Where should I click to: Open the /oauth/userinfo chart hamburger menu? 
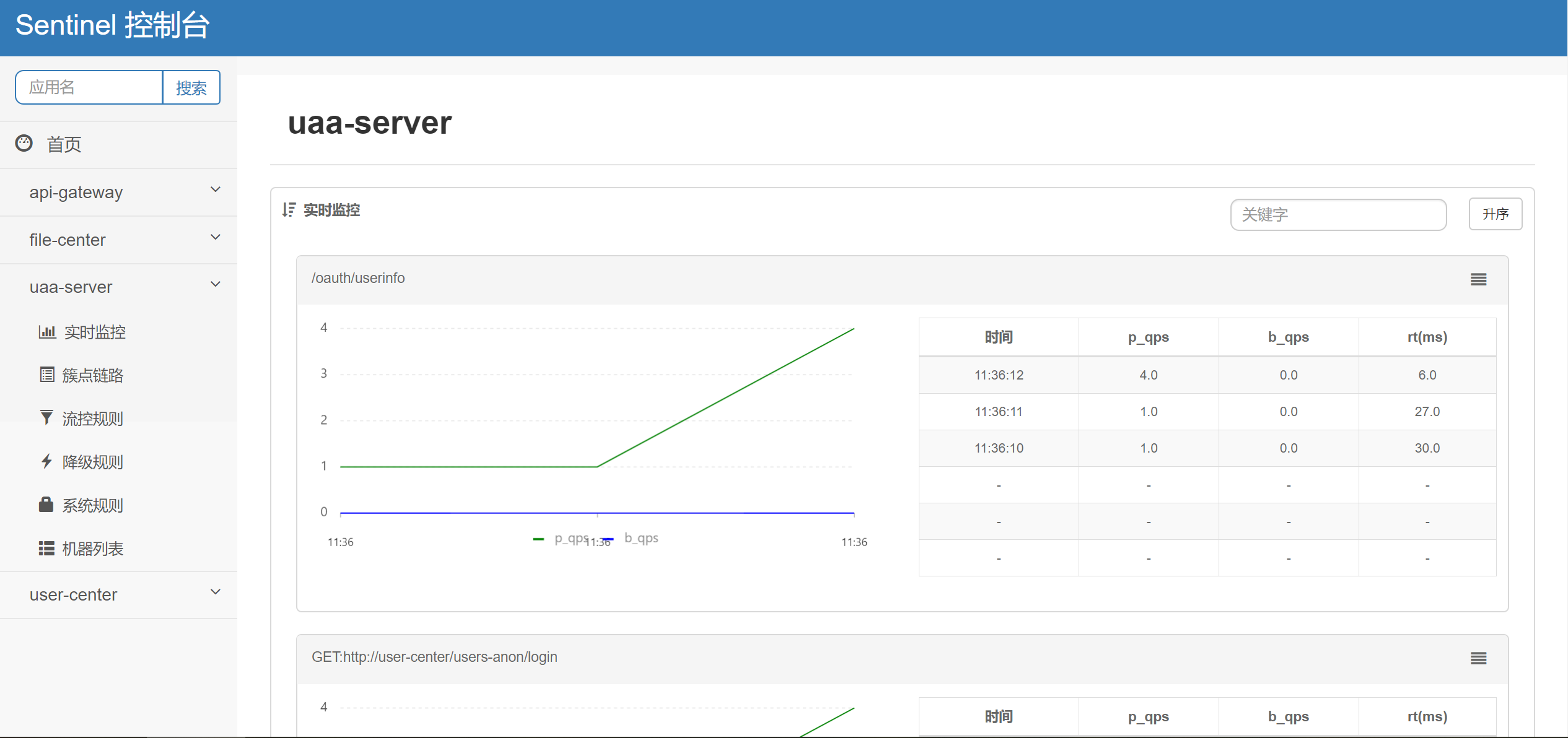pos(1478,280)
